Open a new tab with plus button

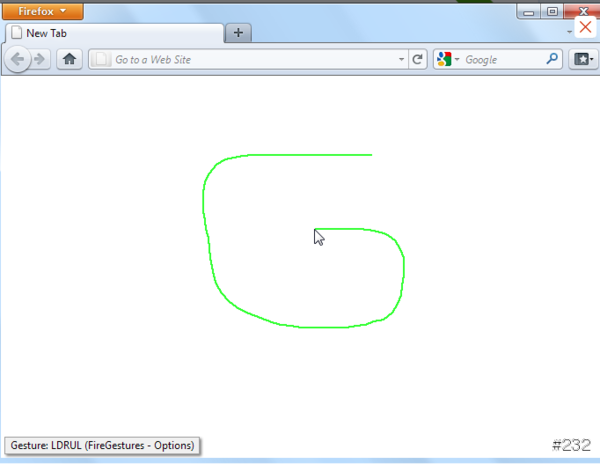pos(238,33)
